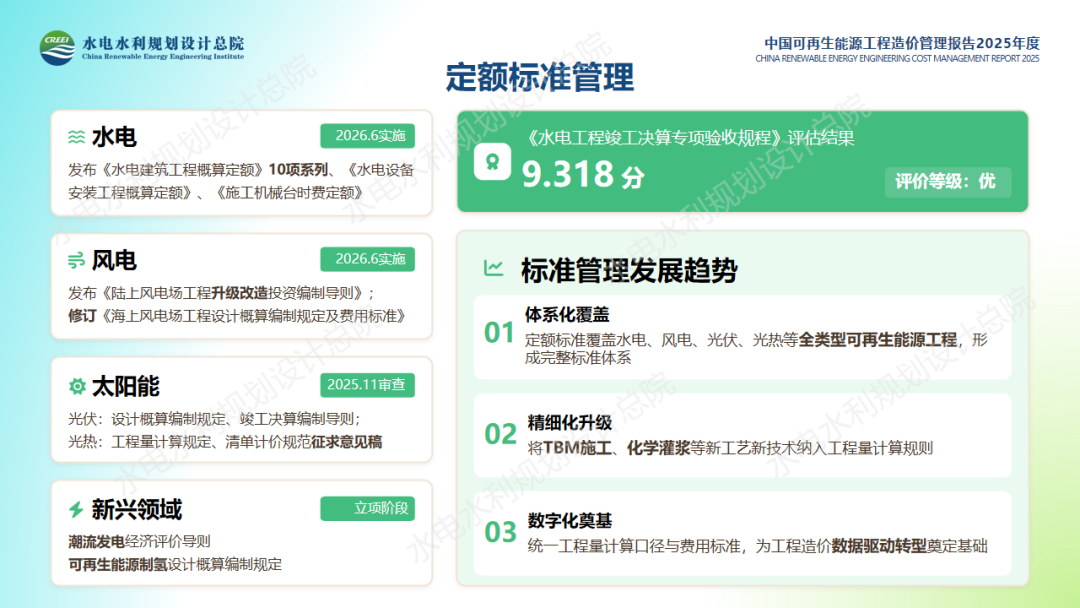
Task: Click the 风电 card heading
Action: [114, 260]
